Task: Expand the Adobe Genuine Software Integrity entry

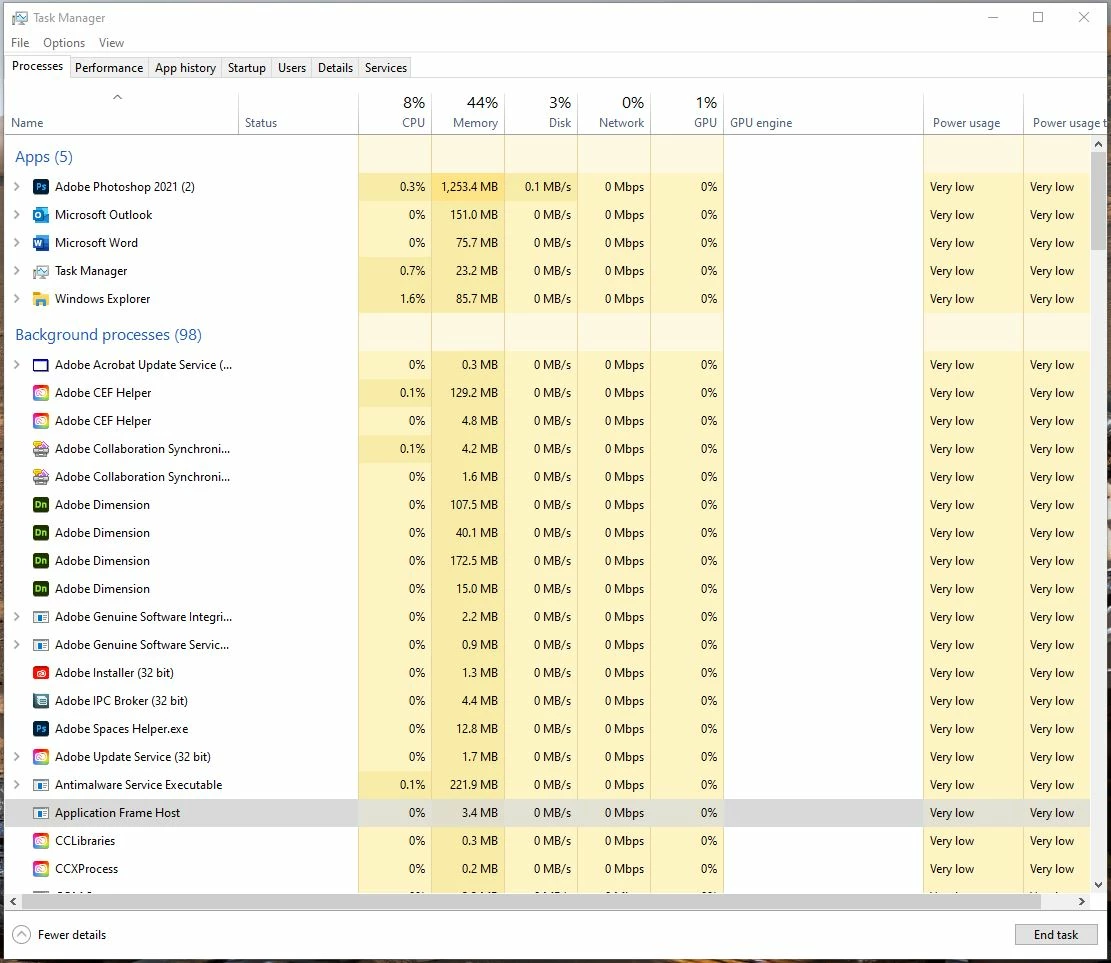Action: point(16,617)
